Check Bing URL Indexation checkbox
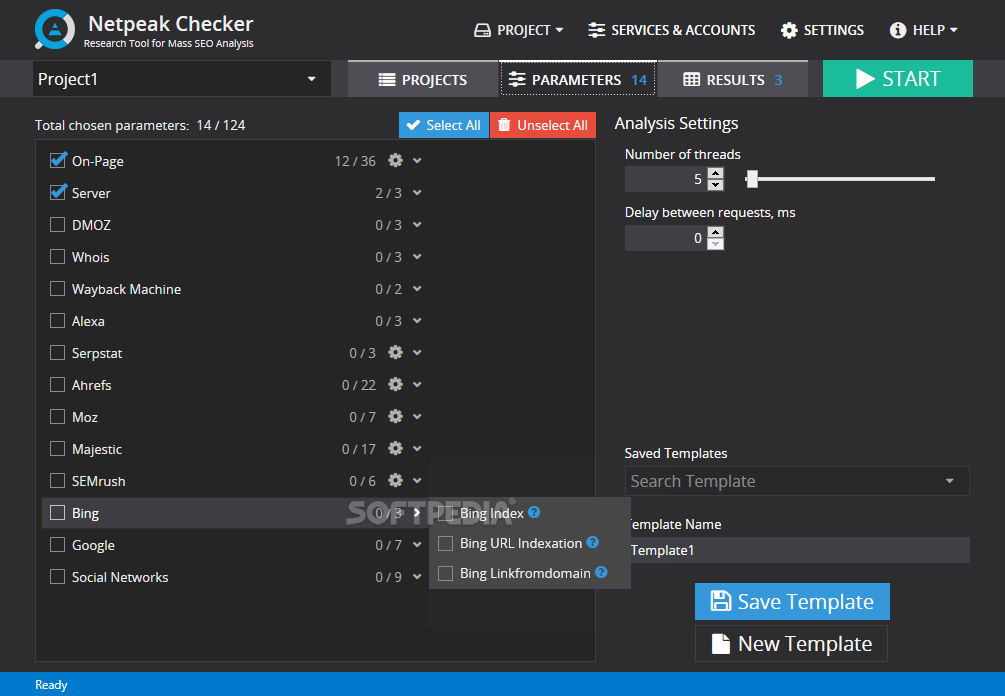1005x696 pixels. pos(445,543)
